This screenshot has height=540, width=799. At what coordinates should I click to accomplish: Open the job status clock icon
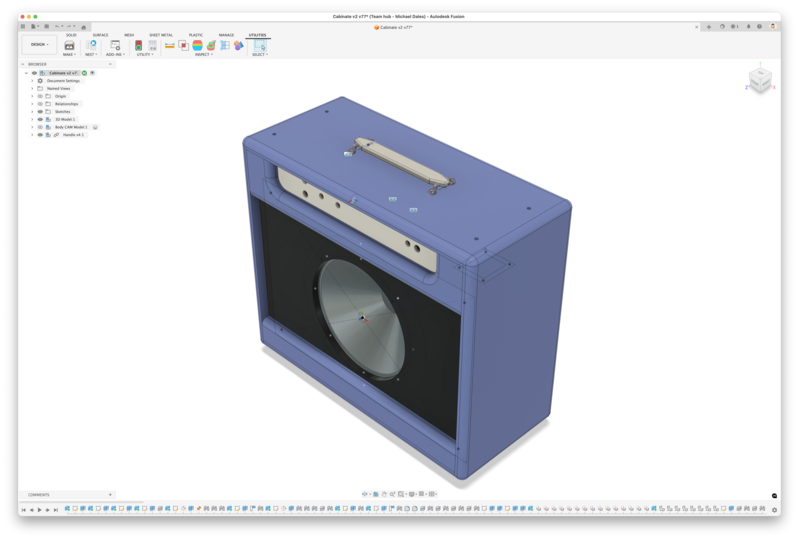[x=733, y=26]
